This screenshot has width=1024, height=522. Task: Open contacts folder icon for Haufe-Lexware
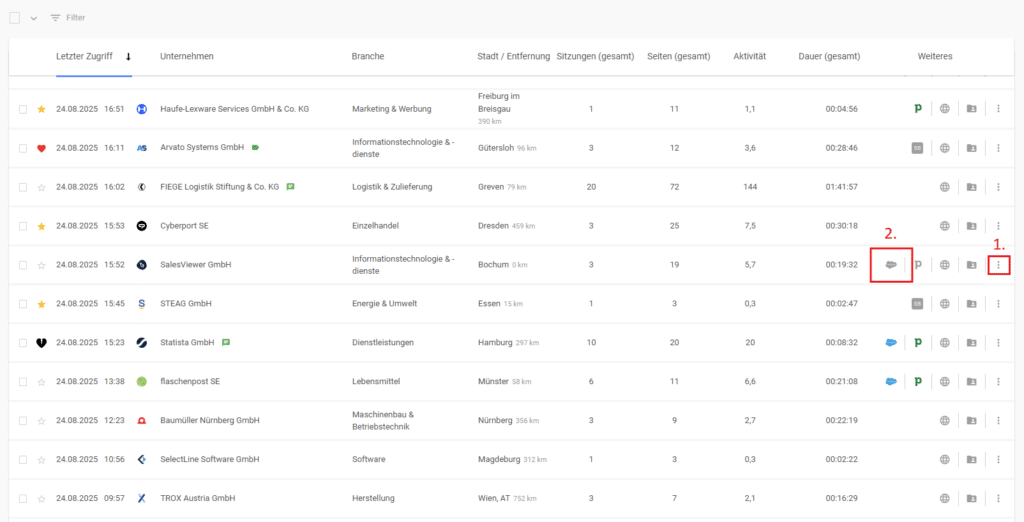point(971,109)
